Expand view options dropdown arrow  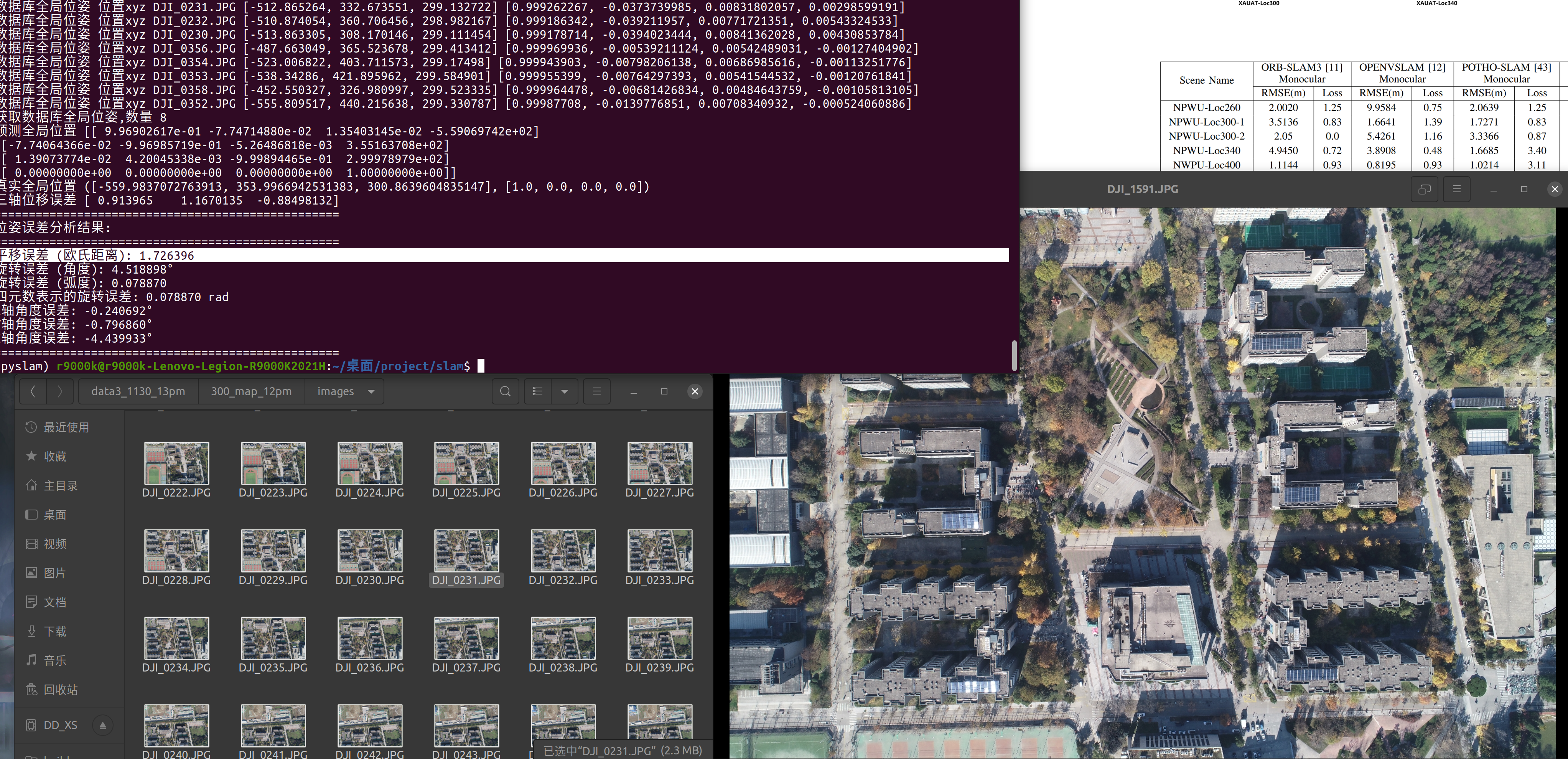(564, 391)
